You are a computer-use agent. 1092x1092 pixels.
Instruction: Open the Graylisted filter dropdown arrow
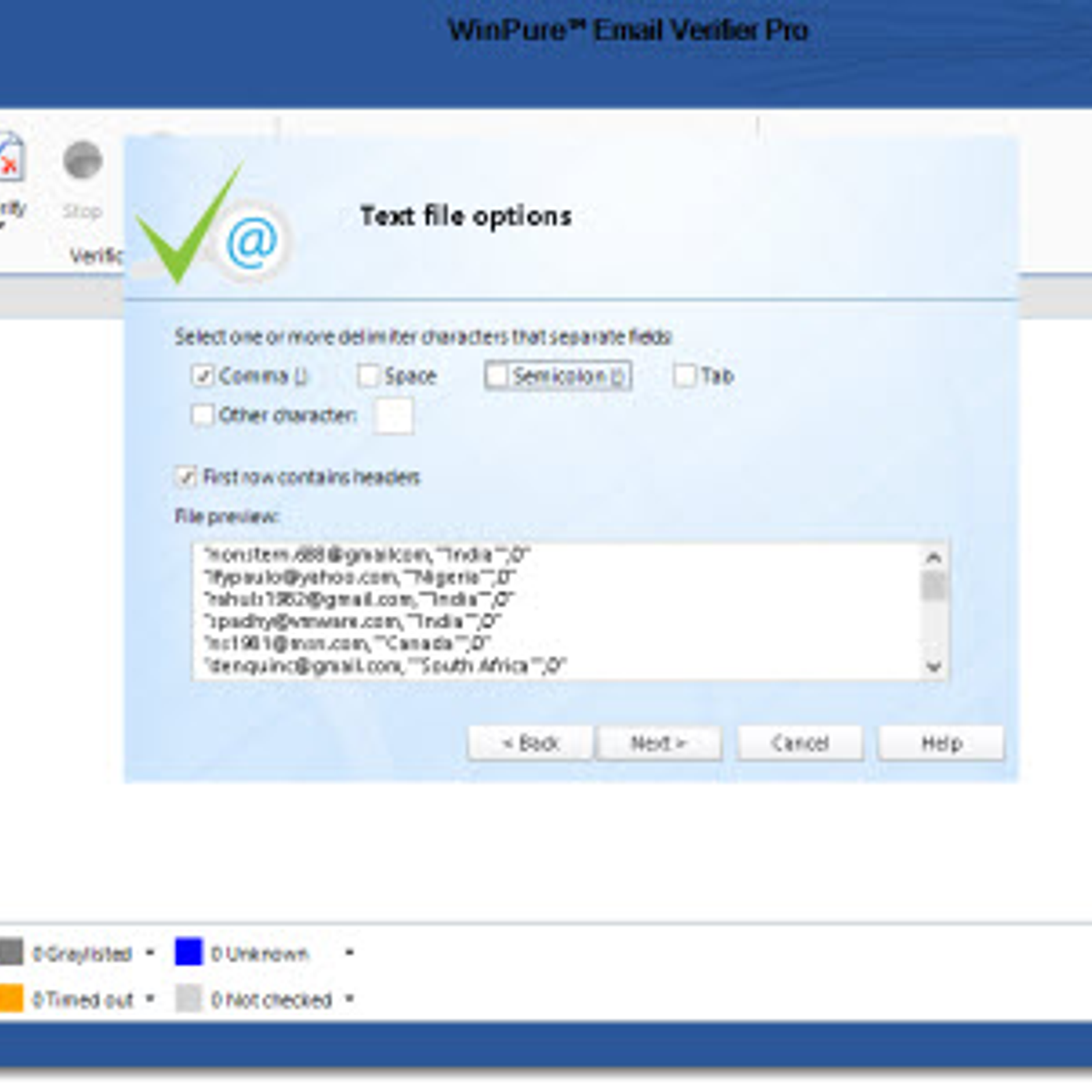point(150,952)
